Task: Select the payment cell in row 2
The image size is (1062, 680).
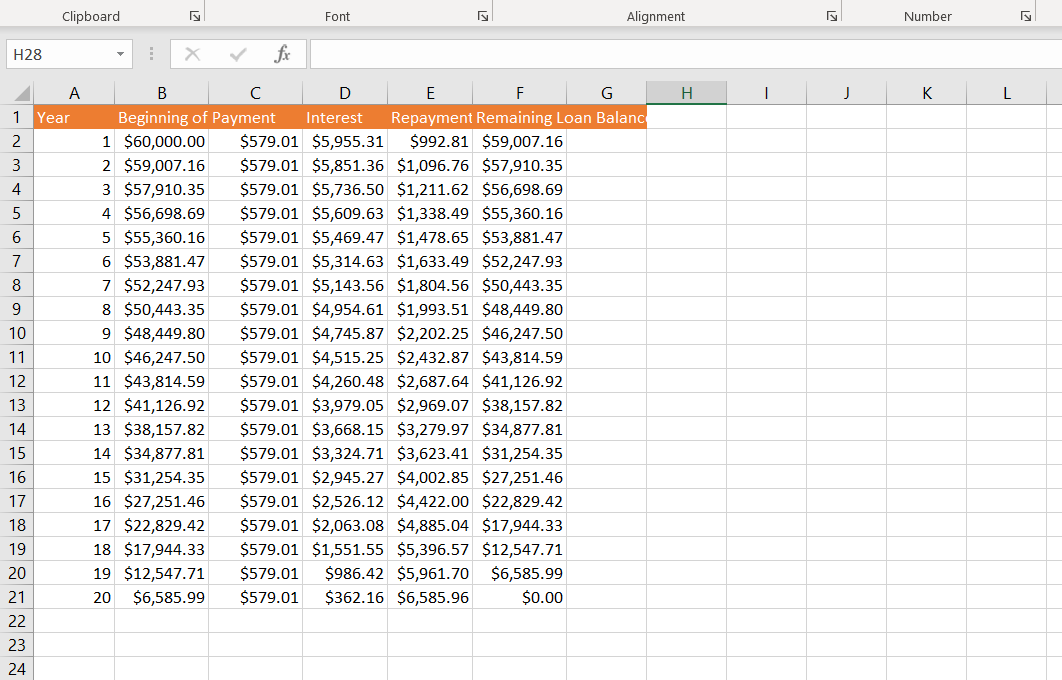Action: [x=255, y=142]
